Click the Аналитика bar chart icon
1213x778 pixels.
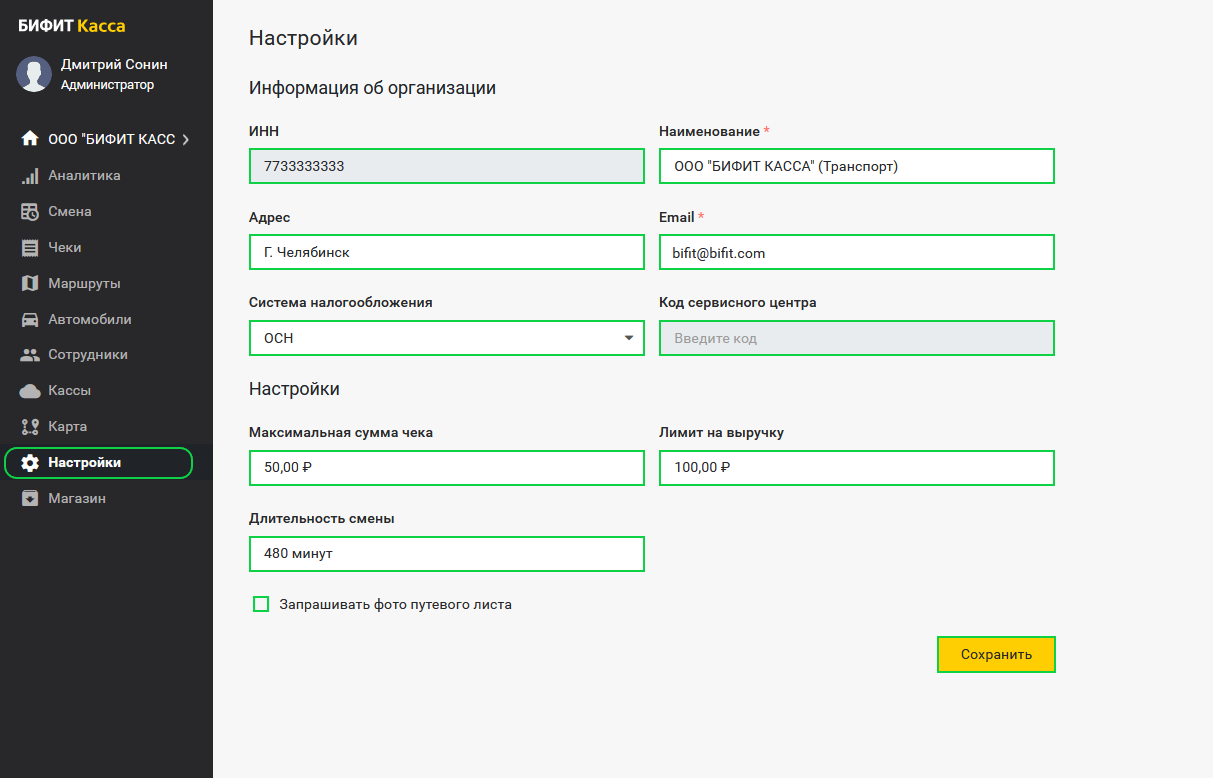tap(30, 176)
